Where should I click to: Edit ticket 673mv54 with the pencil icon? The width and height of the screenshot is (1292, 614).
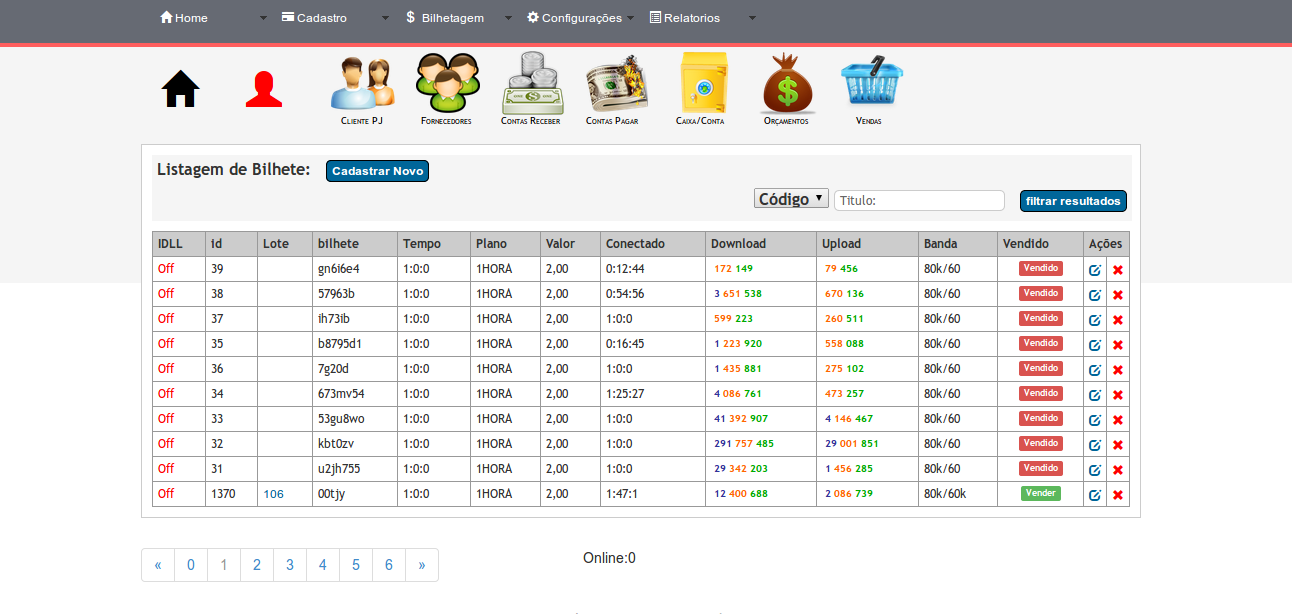[1095, 395]
